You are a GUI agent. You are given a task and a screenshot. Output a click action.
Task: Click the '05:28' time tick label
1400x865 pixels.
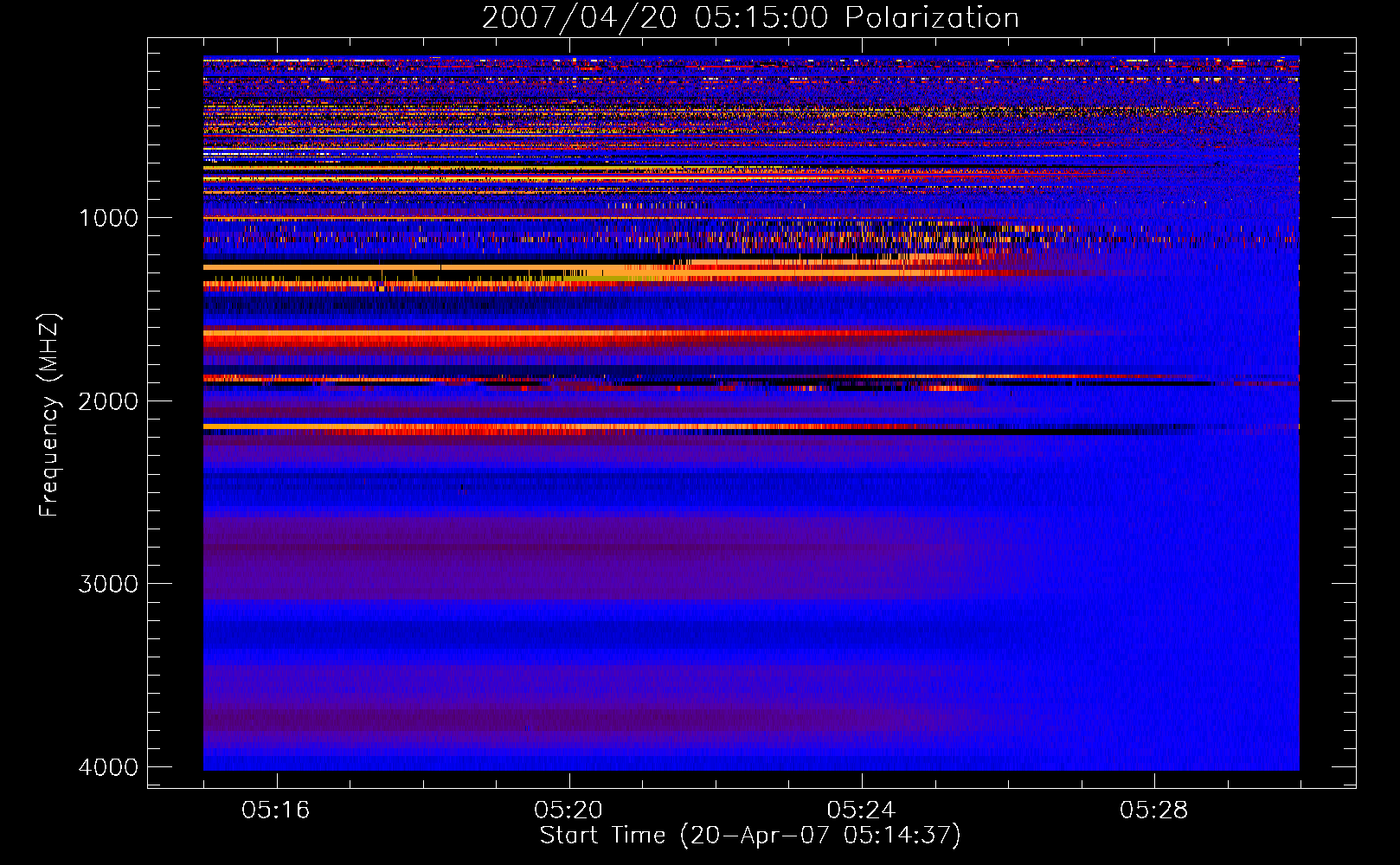(x=1153, y=810)
